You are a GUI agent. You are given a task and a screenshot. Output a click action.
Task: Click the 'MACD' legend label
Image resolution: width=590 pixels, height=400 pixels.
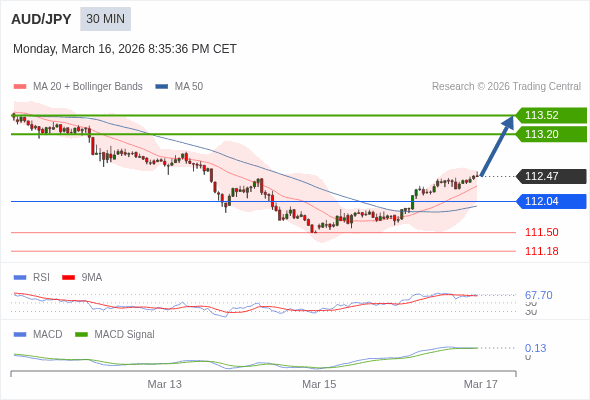click(48, 335)
